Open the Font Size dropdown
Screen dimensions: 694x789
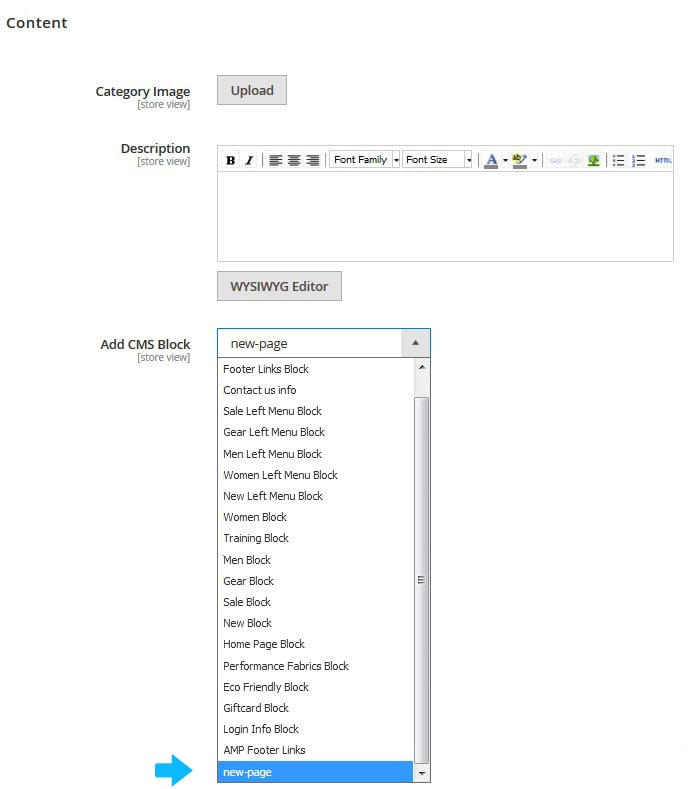[437, 160]
